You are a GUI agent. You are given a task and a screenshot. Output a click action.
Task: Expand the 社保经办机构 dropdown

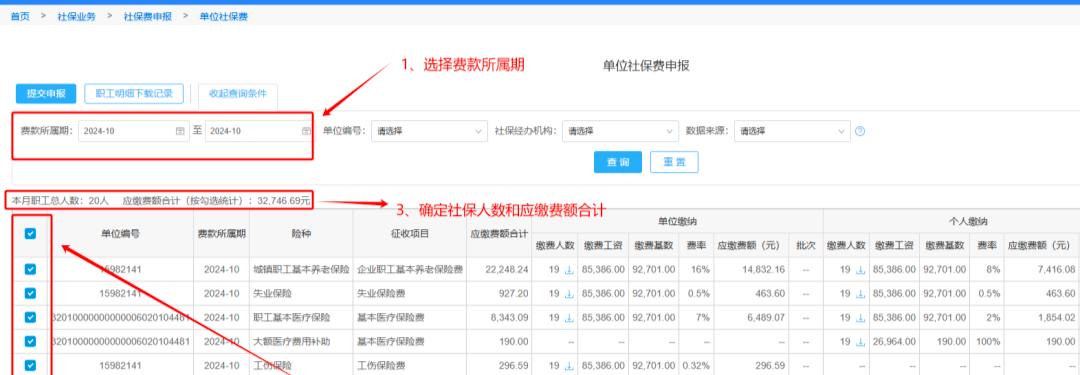pos(621,131)
